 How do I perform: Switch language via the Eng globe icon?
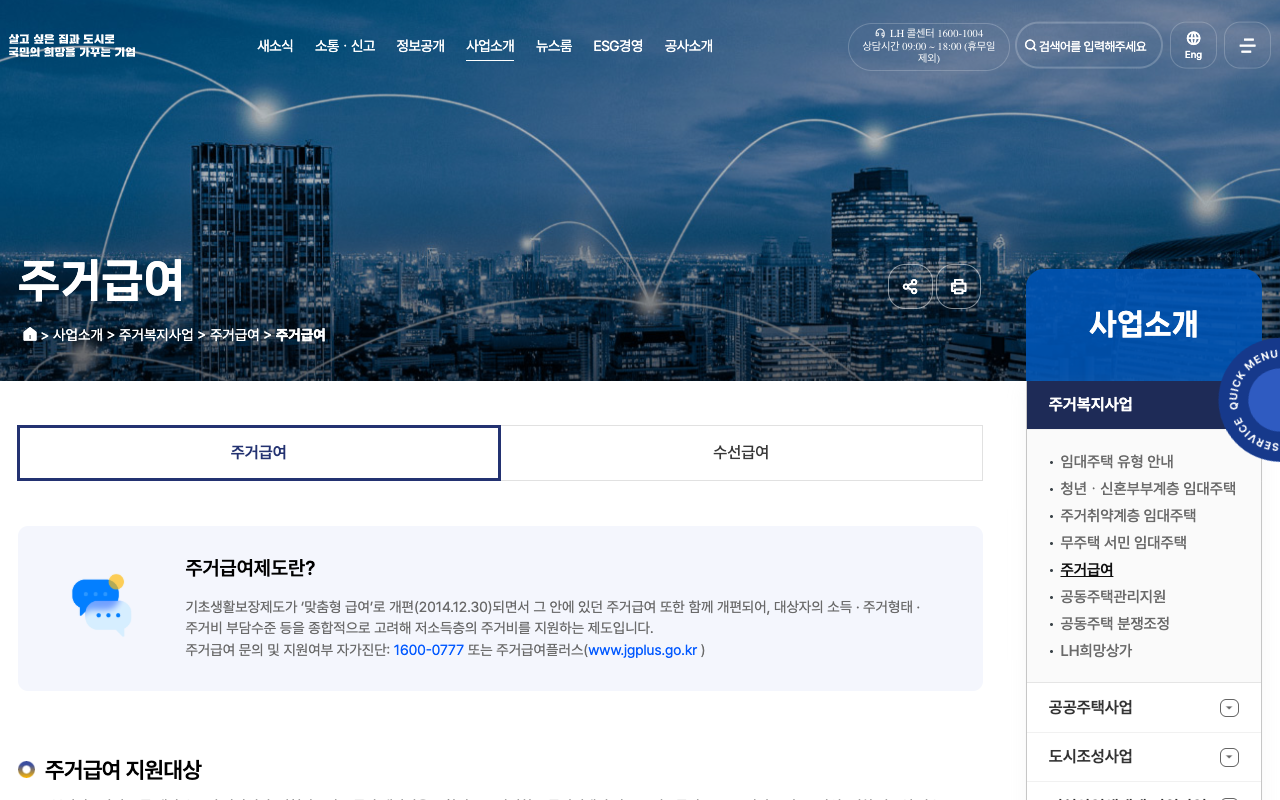point(1193,46)
